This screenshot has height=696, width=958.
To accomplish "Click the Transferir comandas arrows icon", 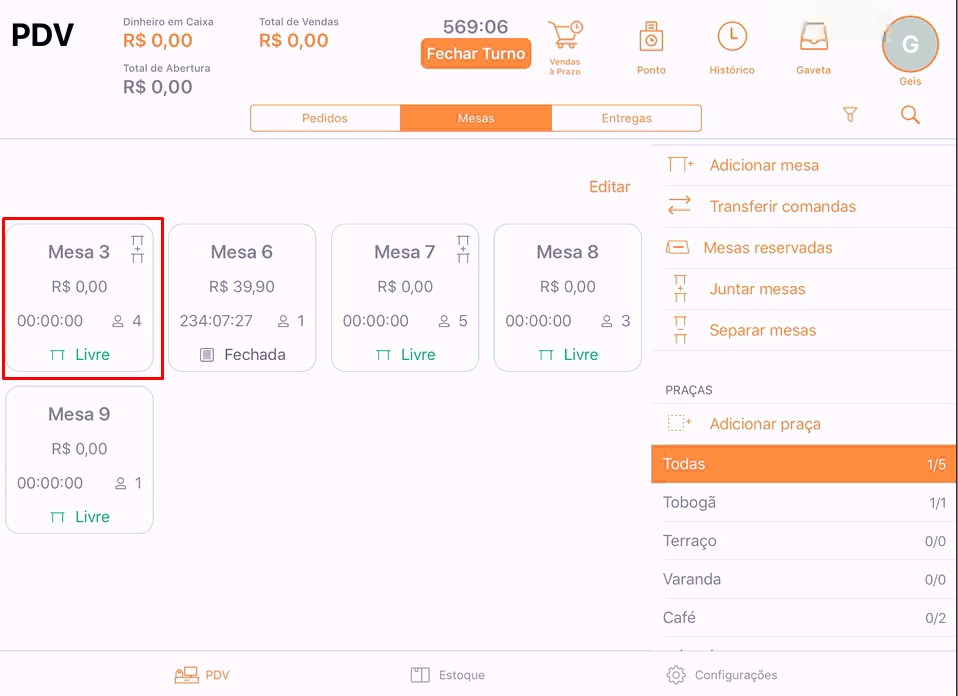I will coord(679,206).
